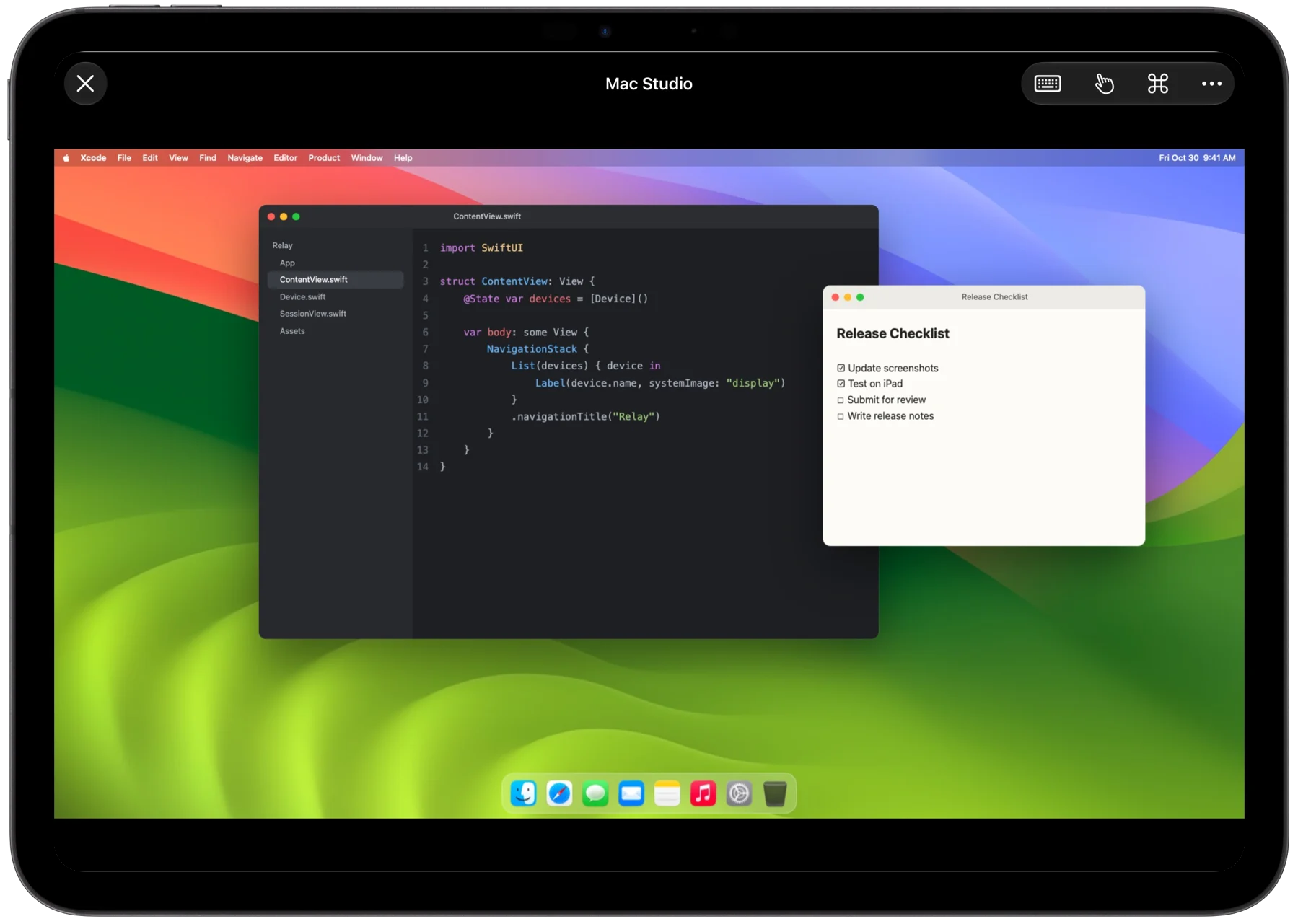Select the App item in sidebar
1298x924 pixels.
click(287, 263)
